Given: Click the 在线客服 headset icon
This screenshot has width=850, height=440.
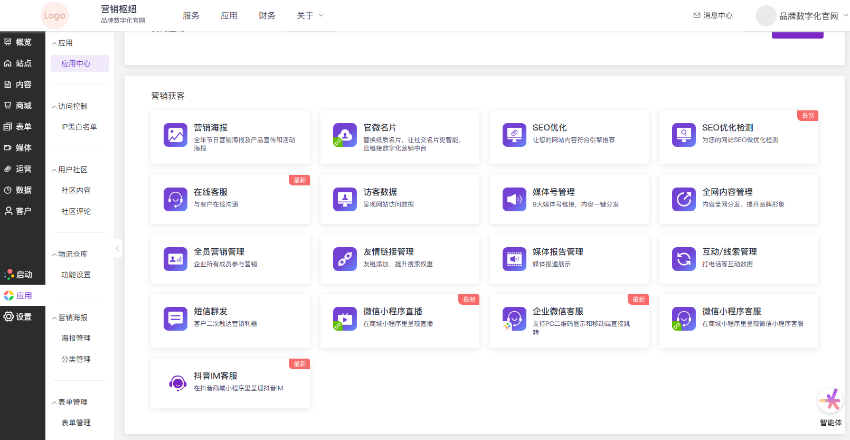Looking at the screenshot, I should click(175, 198).
